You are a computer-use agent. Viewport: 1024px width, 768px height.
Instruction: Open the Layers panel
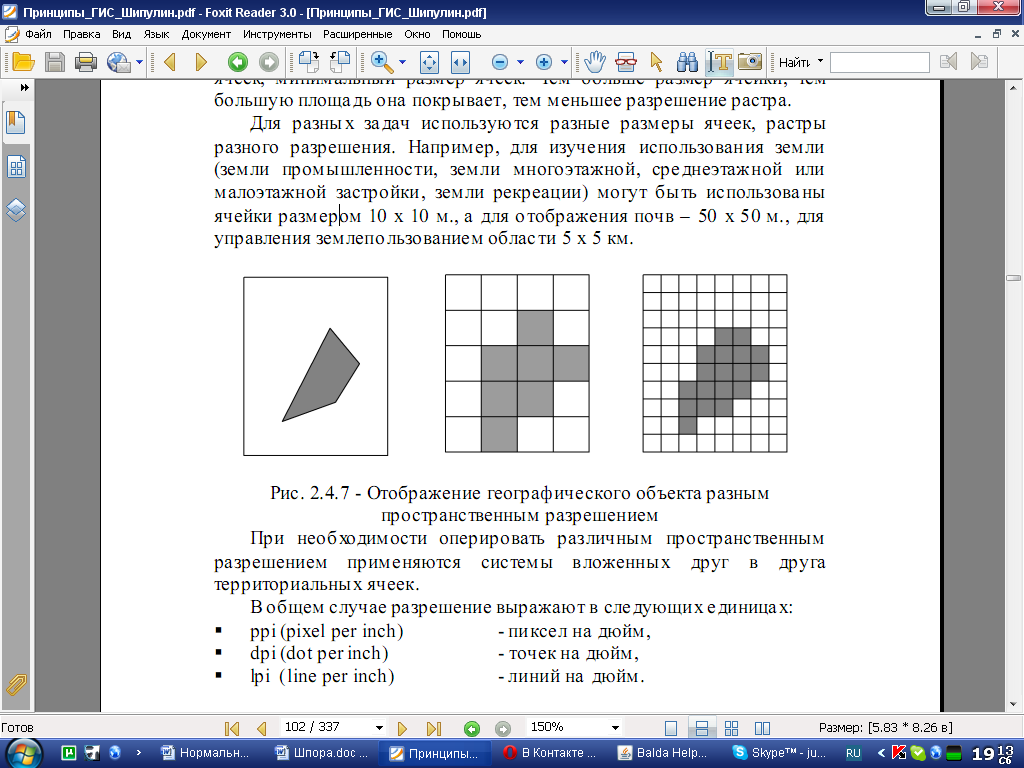[x=16, y=210]
